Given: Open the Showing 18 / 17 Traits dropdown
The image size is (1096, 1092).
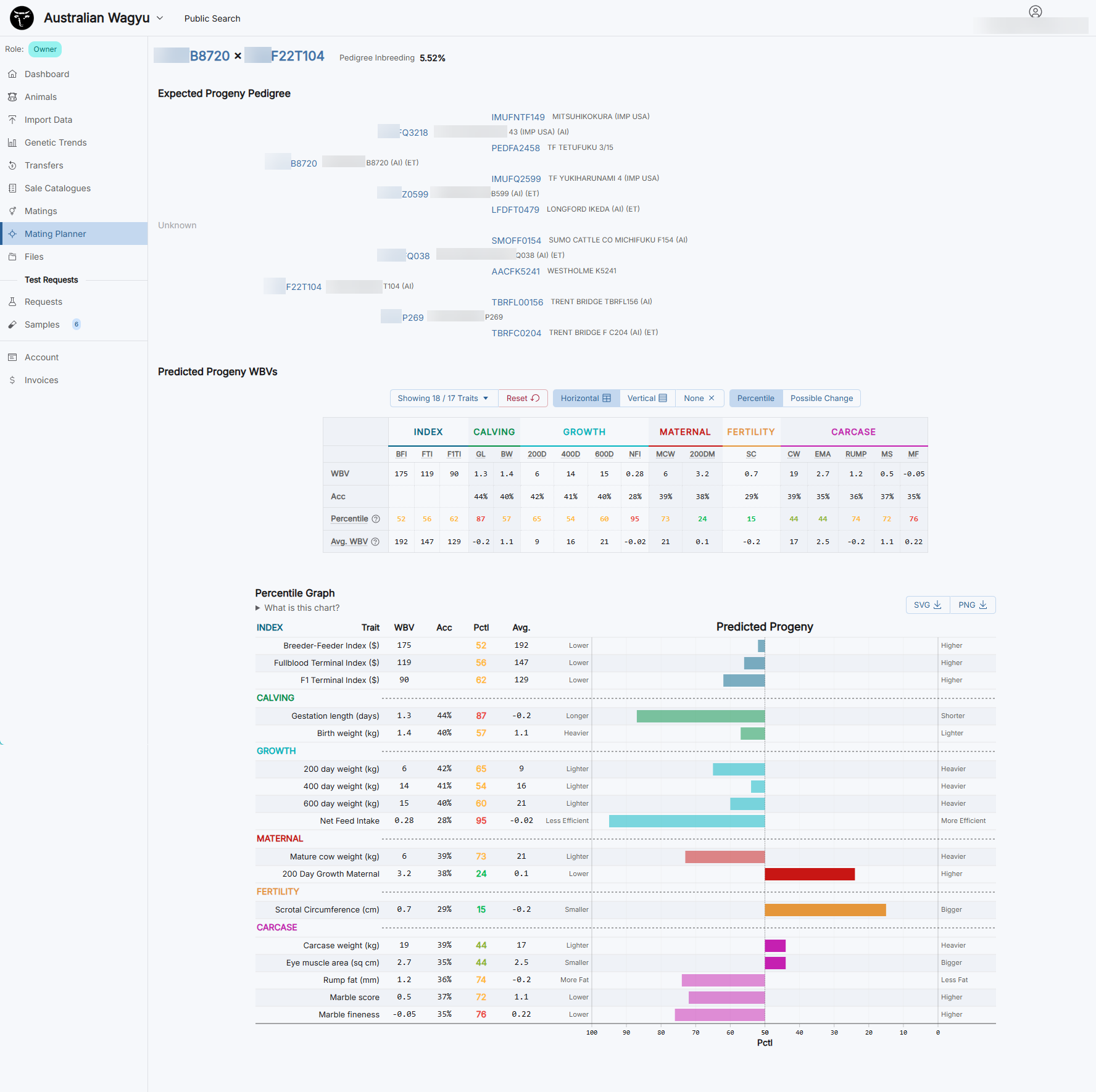Looking at the screenshot, I should pos(443,399).
